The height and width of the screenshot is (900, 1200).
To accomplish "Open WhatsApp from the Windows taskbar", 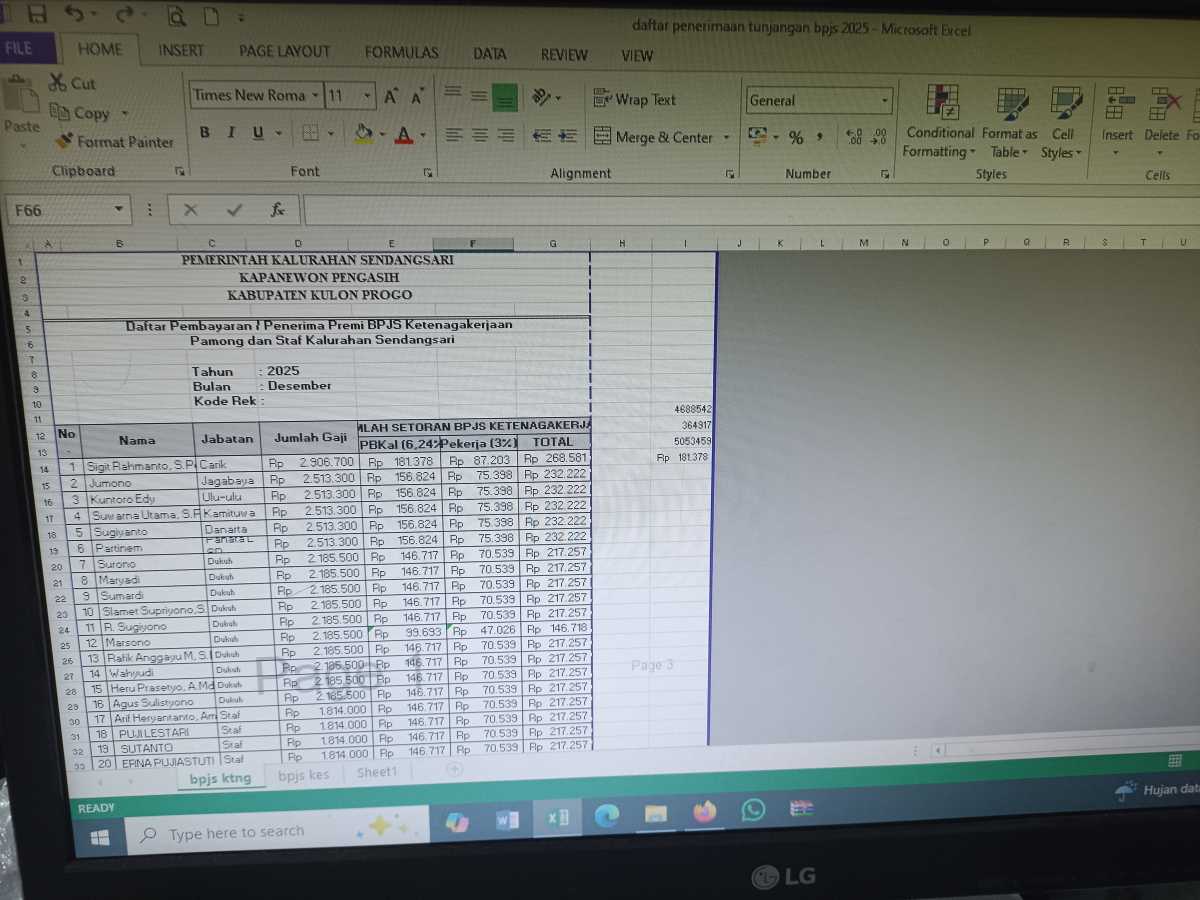I will [x=753, y=810].
